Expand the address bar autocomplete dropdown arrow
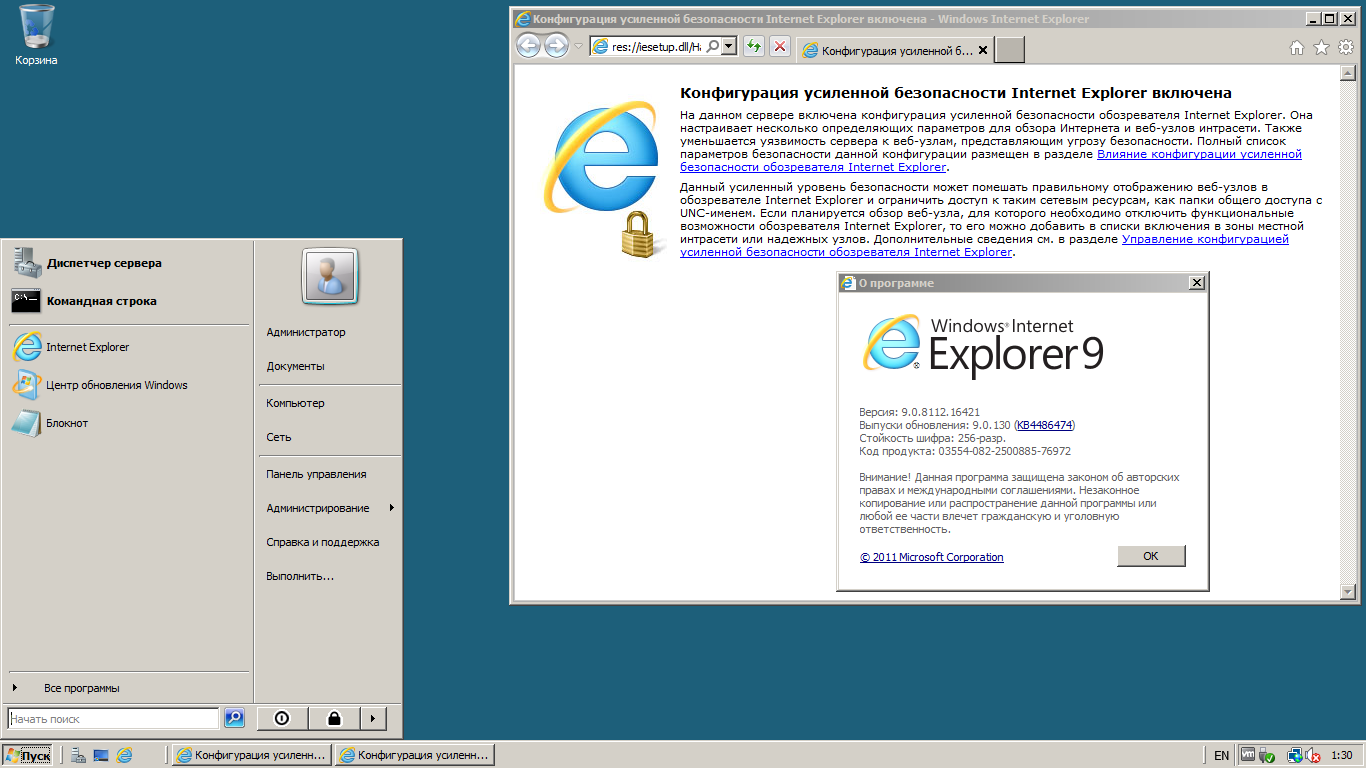 coord(728,46)
